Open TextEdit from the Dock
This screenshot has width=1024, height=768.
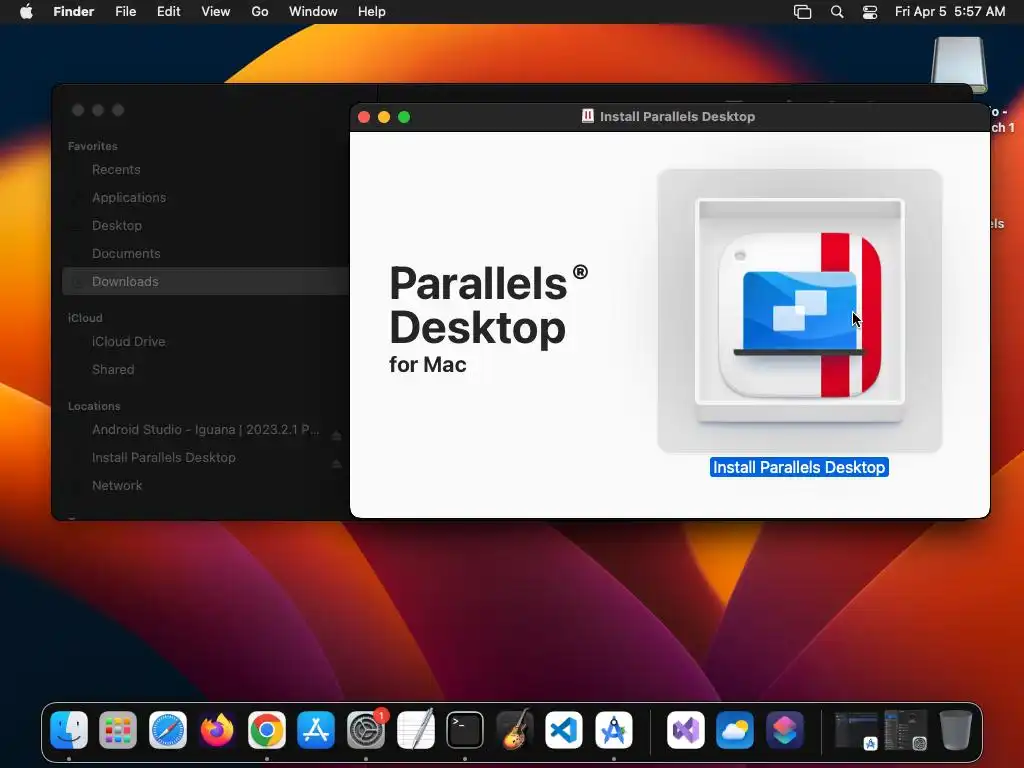pos(415,729)
